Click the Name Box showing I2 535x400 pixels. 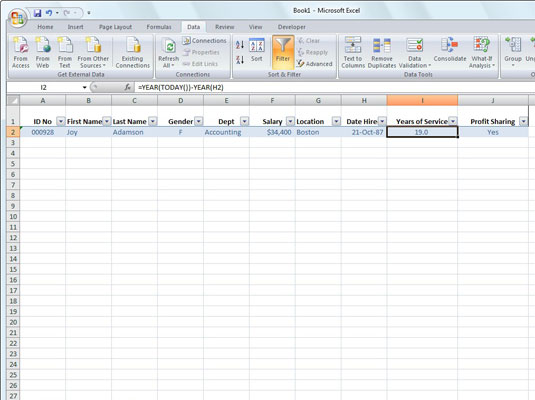[x=43, y=87]
